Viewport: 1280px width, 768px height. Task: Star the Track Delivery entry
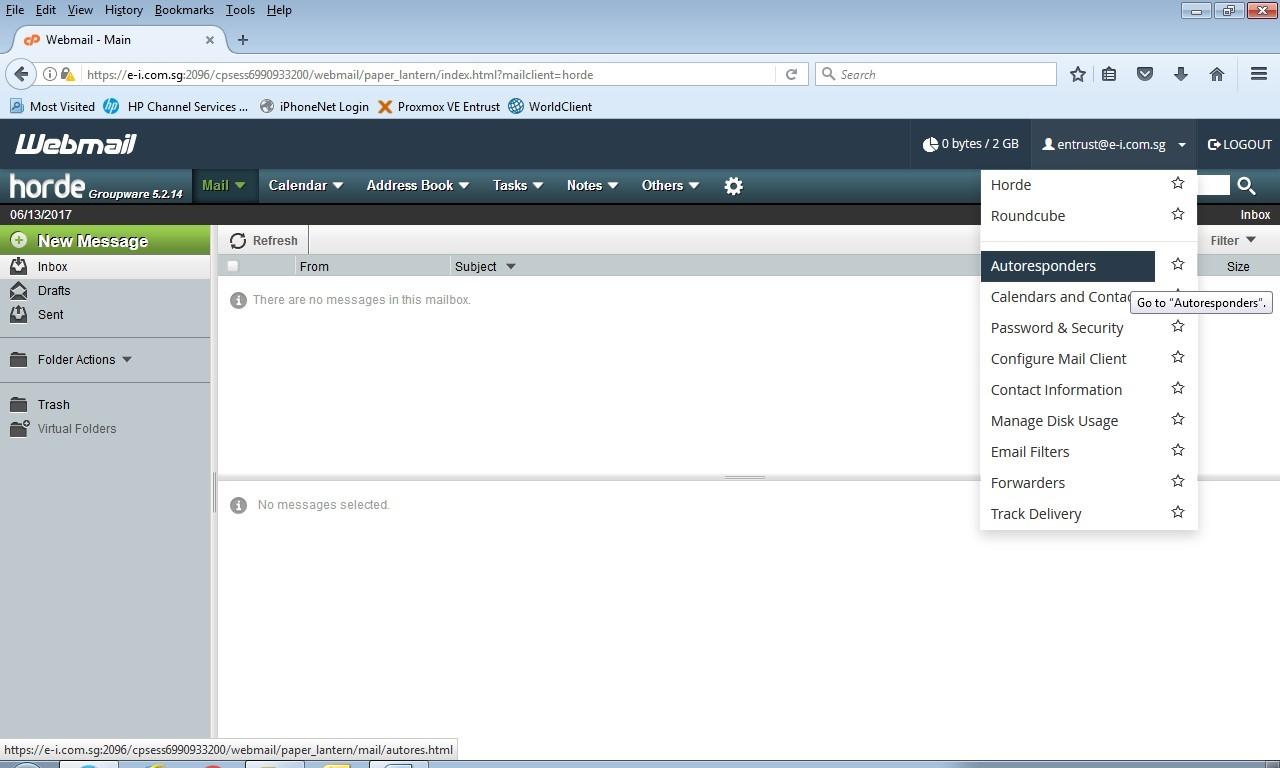tap(1177, 512)
